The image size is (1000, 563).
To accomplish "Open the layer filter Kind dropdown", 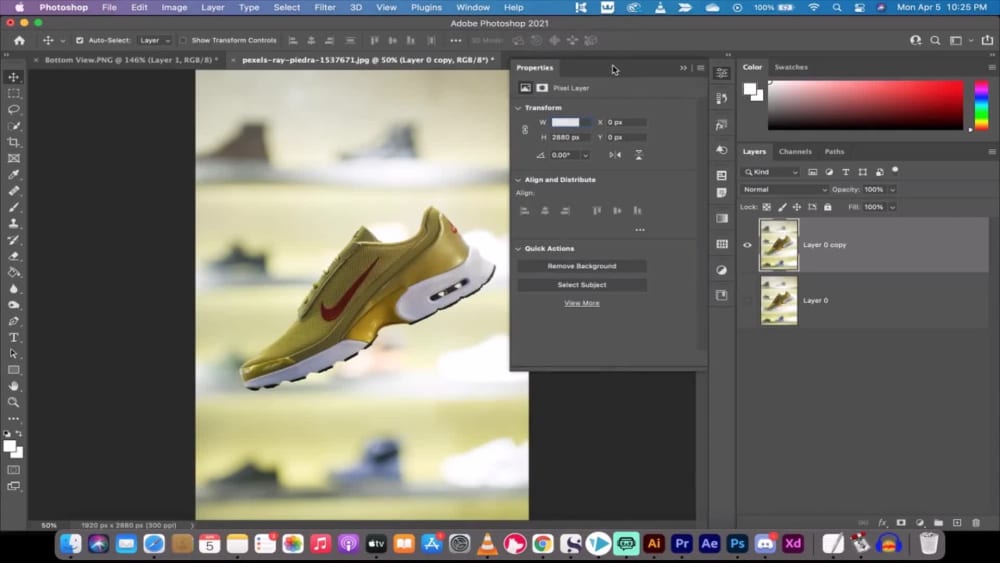I will coord(770,172).
